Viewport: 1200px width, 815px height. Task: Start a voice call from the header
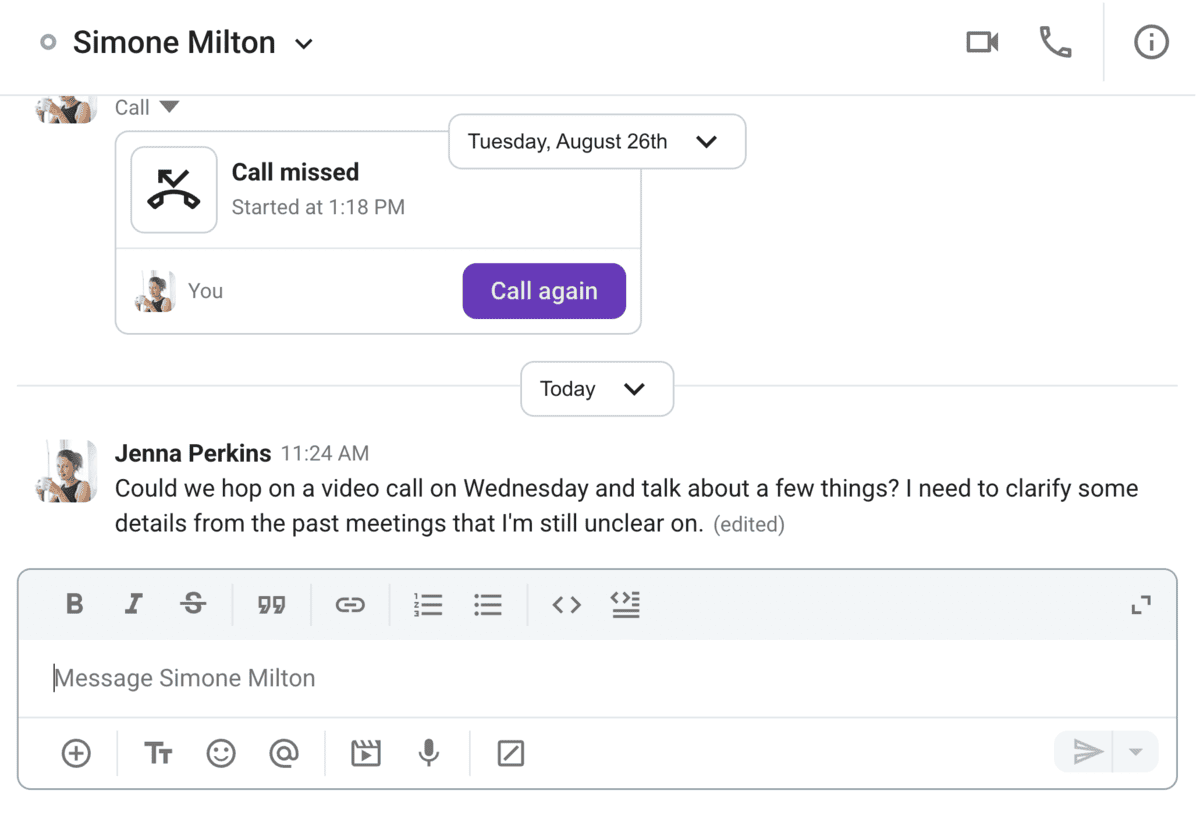1054,42
